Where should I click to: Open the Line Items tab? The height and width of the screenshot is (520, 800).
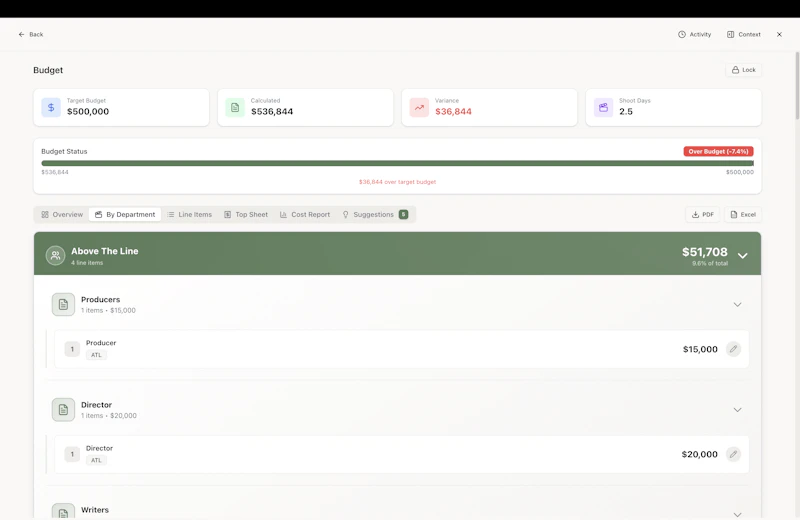click(x=189, y=214)
